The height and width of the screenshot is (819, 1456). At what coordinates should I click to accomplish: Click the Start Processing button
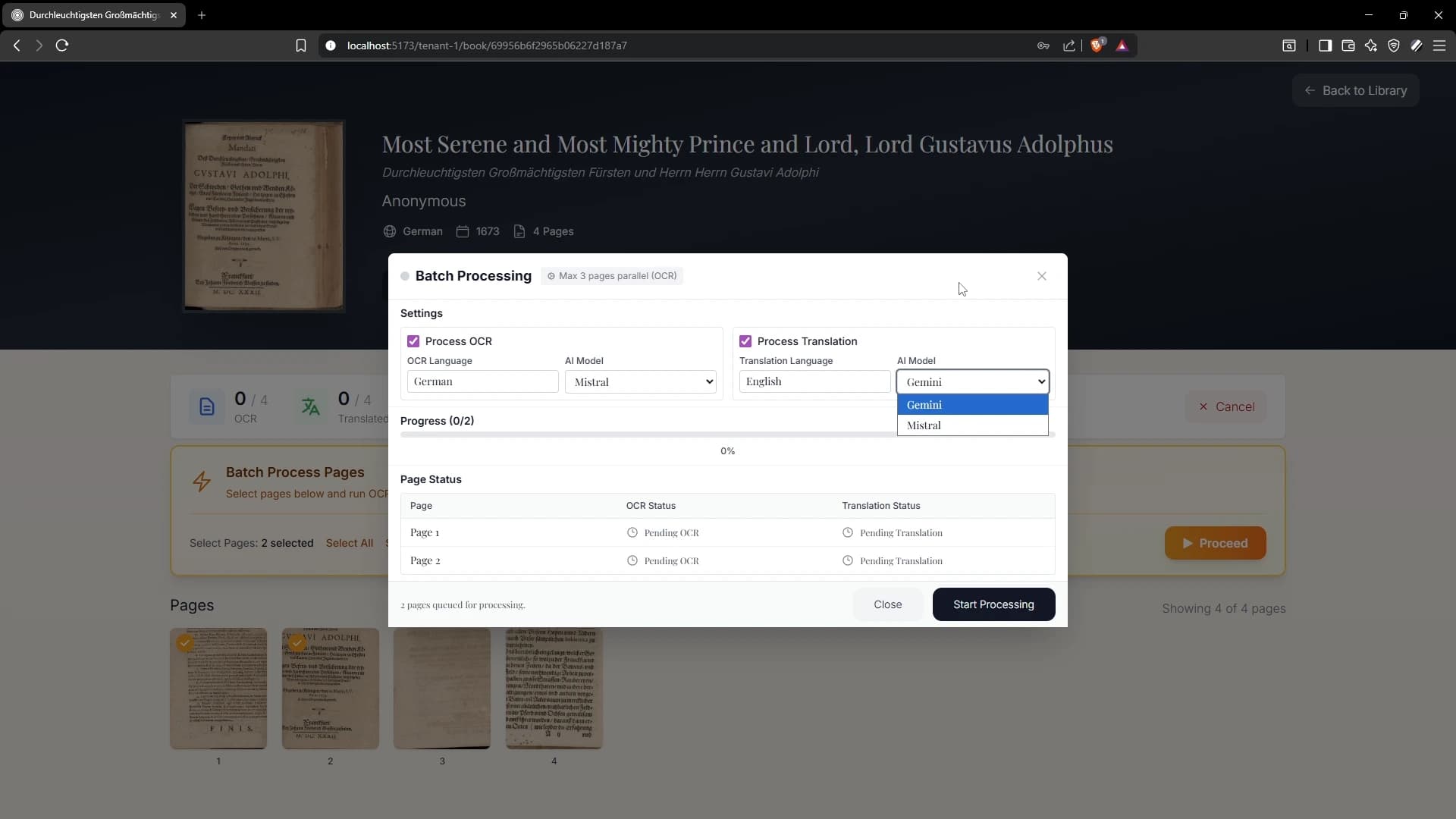pyautogui.click(x=993, y=604)
